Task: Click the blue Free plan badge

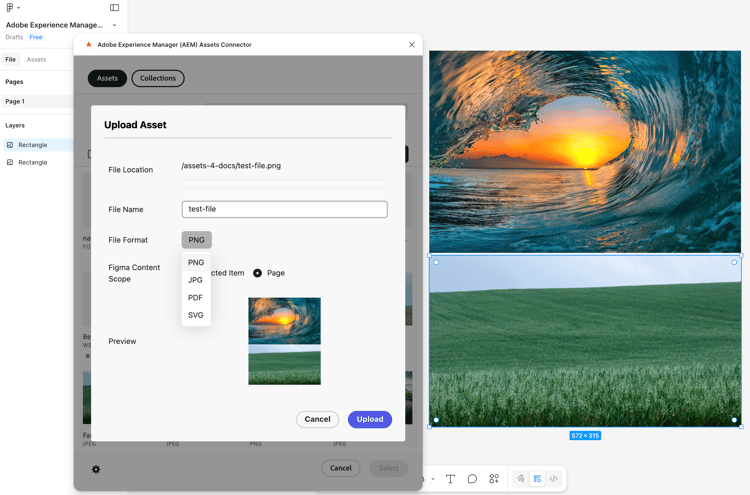Action: pyautogui.click(x=36, y=37)
